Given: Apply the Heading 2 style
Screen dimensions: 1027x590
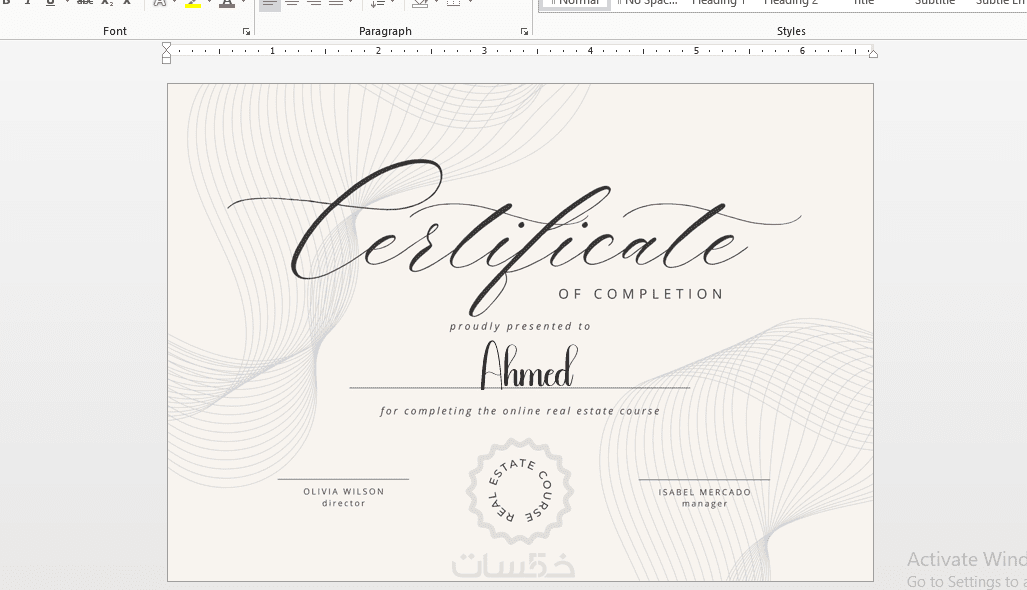Looking at the screenshot, I should (x=791, y=4).
